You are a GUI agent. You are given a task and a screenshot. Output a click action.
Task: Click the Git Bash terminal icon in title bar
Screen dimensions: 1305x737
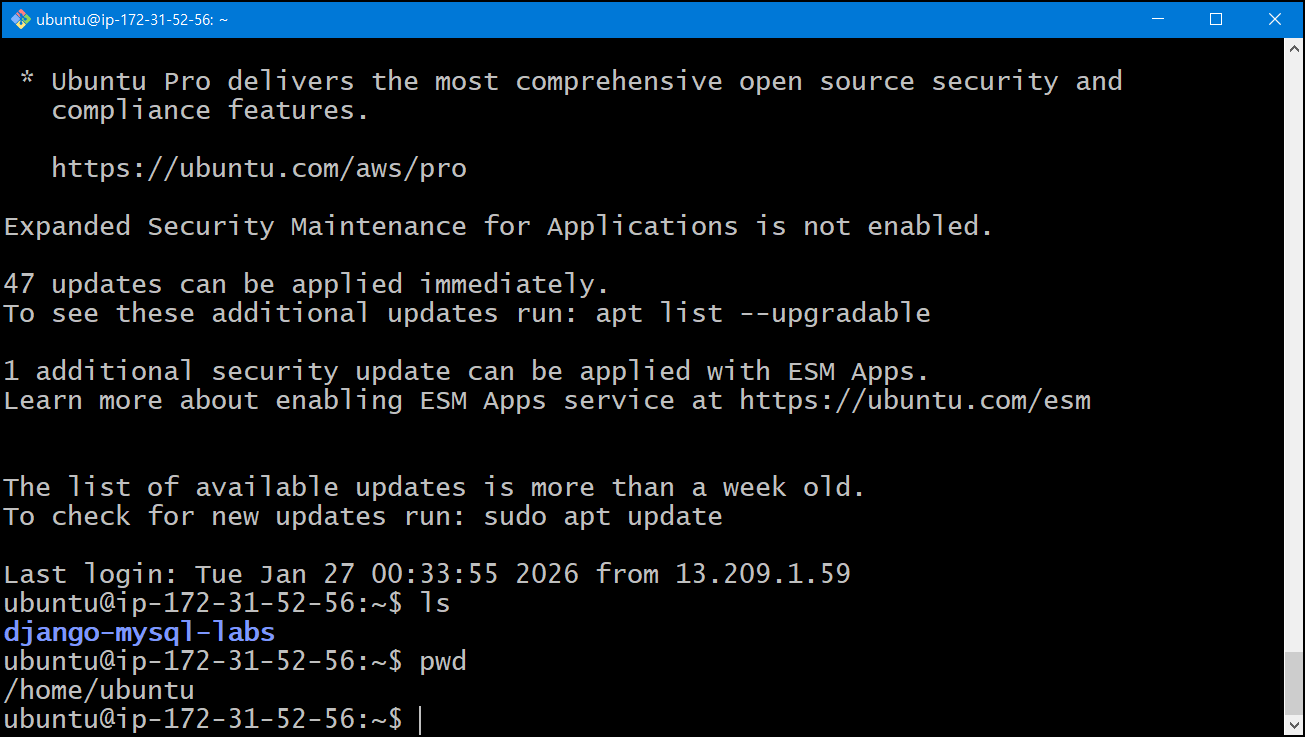pyautogui.click(x=19, y=19)
